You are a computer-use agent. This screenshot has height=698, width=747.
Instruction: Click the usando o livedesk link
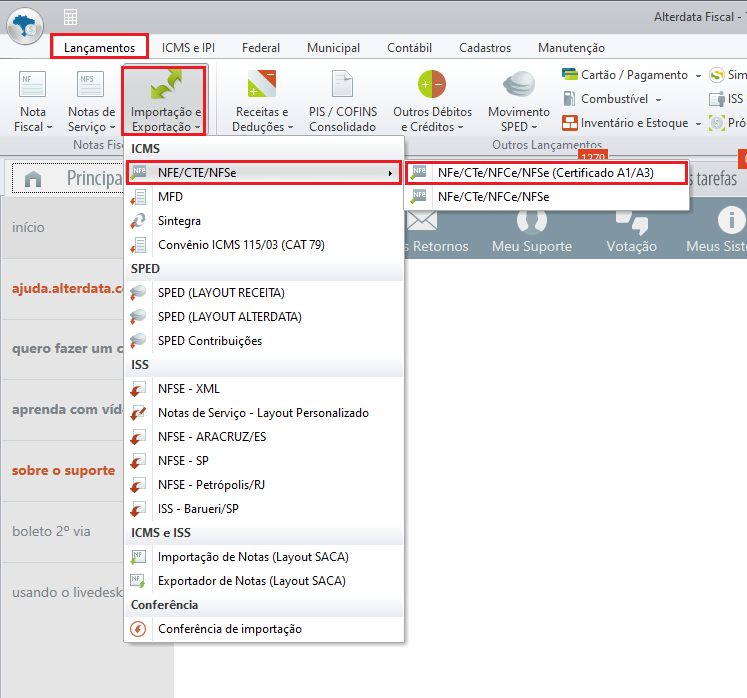click(x=67, y=592)
